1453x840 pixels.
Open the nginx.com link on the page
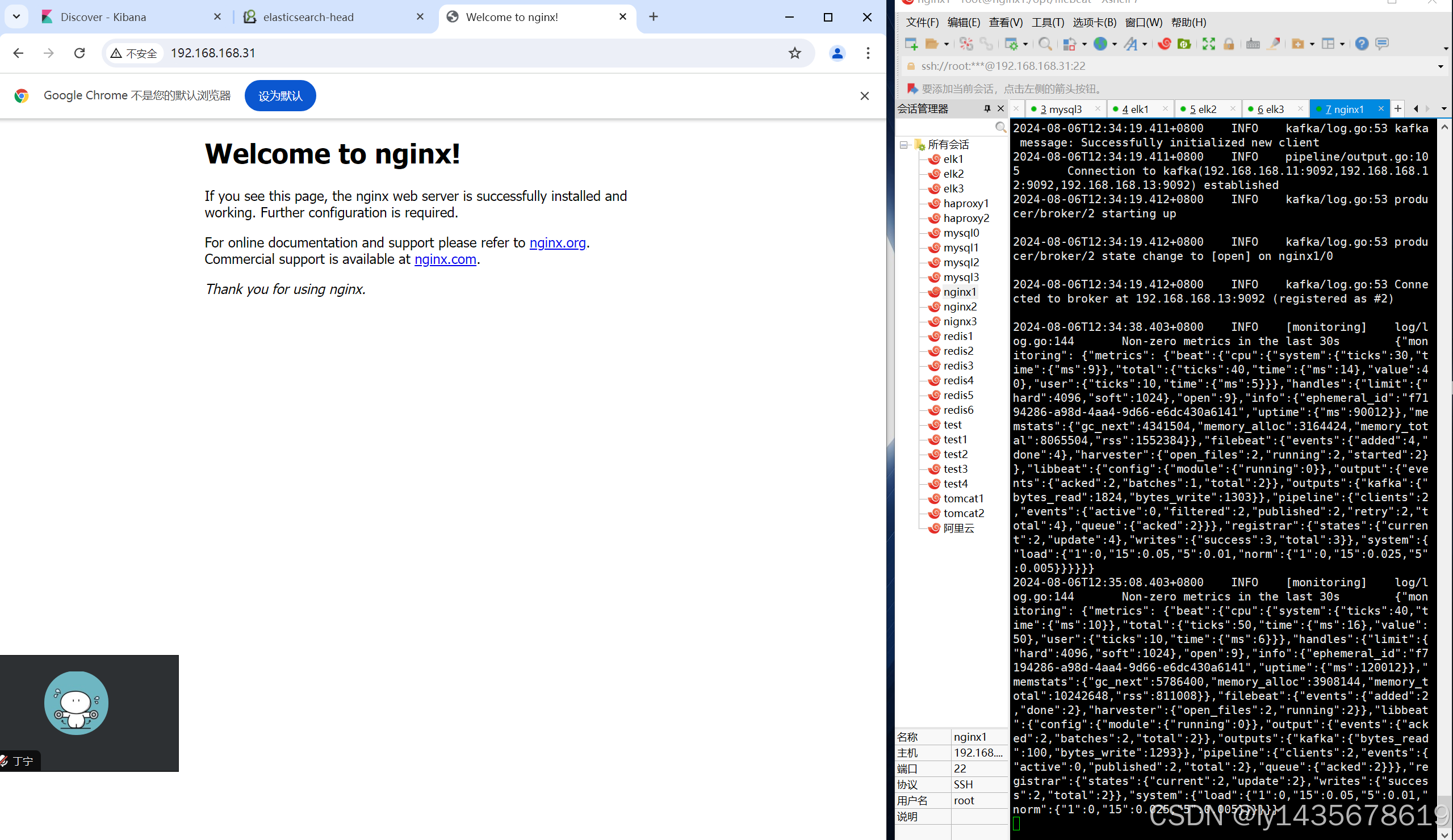click(x=445, y=259)
